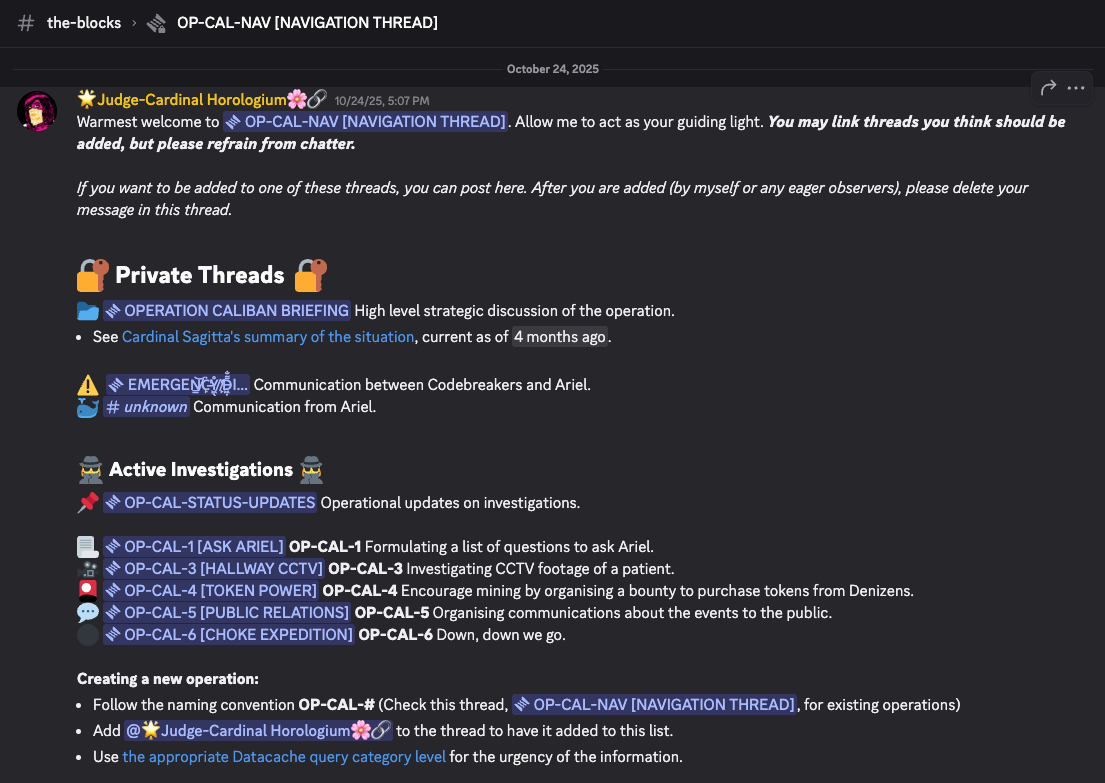Click the pushpin emoji before OP-CAL-STATUS-UPDATES
Viewport: 1105px width, 783px height.
pos(88,502)
